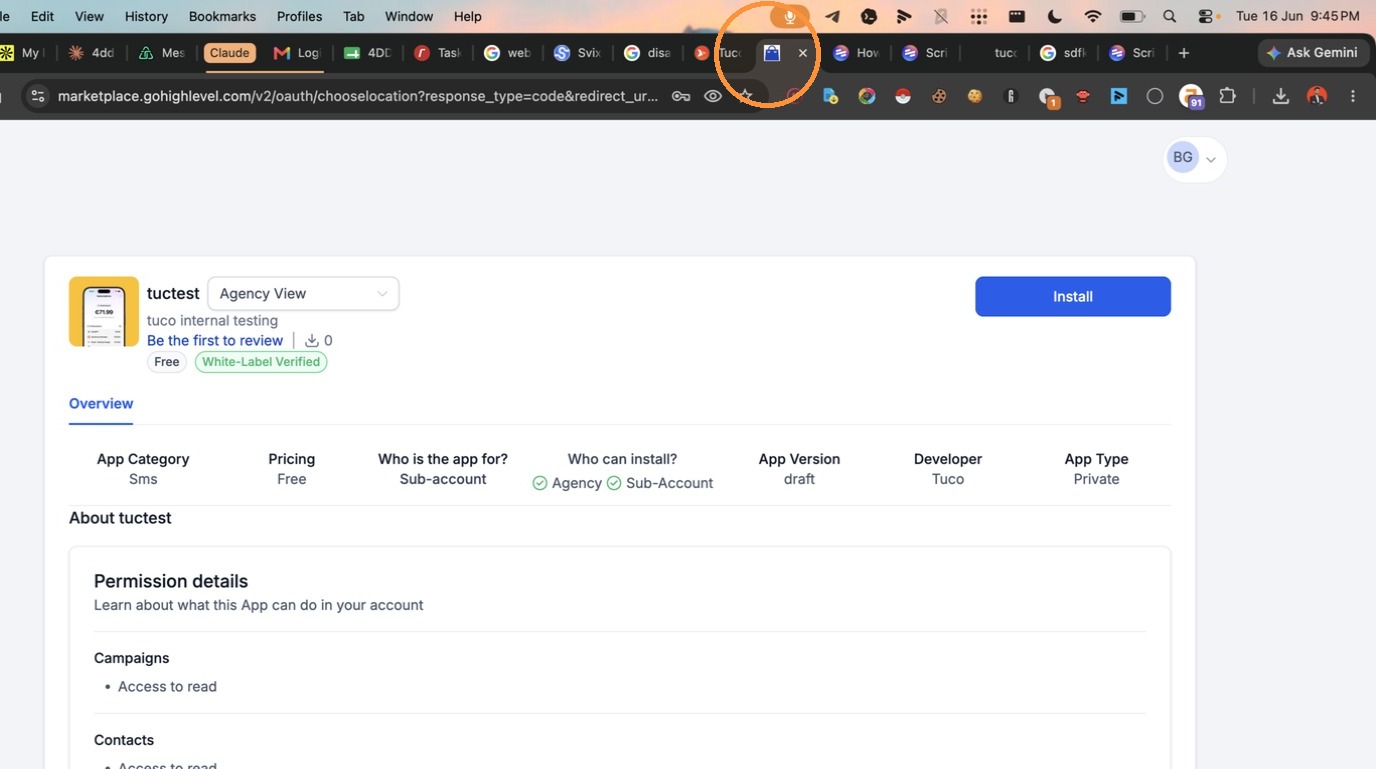Screen dimensions: 1376x769
Task: Expand the BG profile avatar menu
Action: 1194,158
